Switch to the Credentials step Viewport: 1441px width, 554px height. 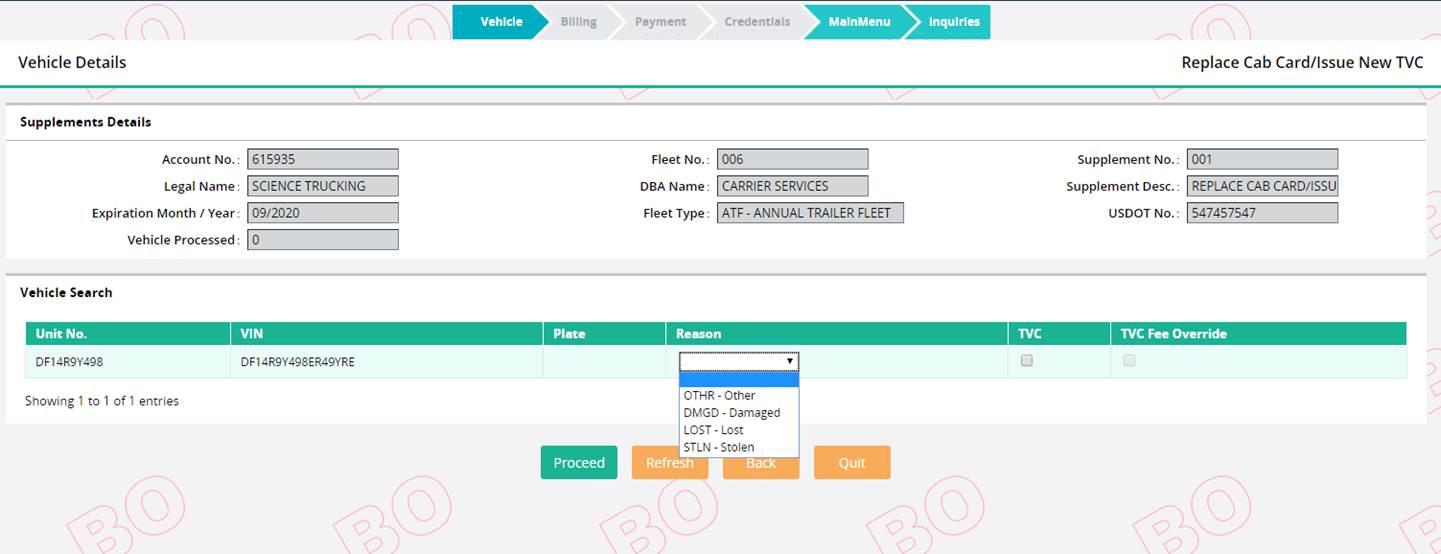click(756, 22)
